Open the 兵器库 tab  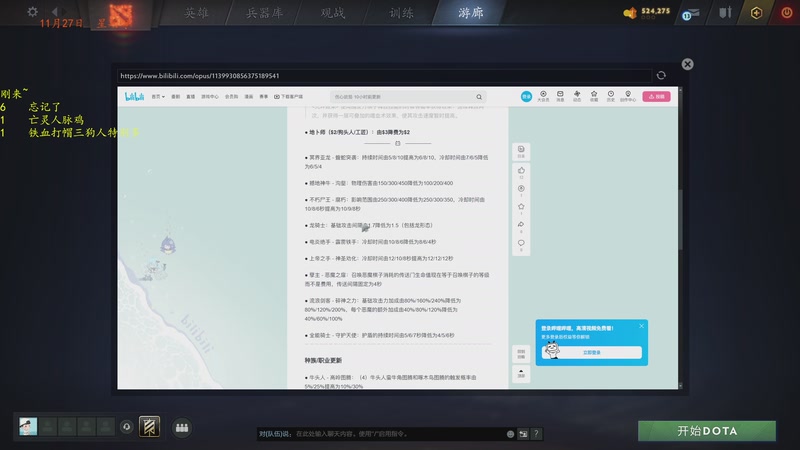264,13
